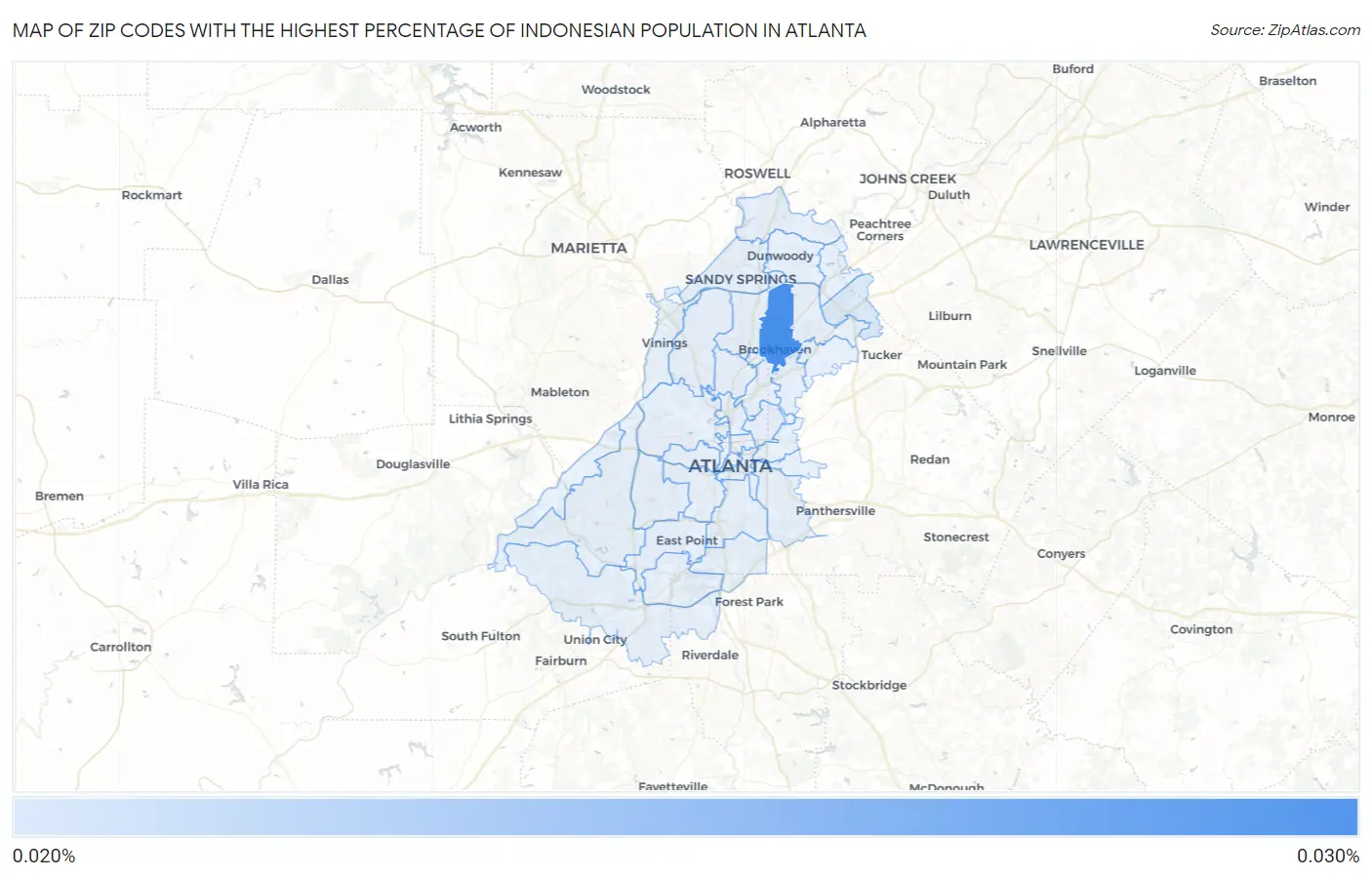
Task: Click the Source: ZipAtlas.com text
Action: pyautogui.click(x=1285, y=30)
